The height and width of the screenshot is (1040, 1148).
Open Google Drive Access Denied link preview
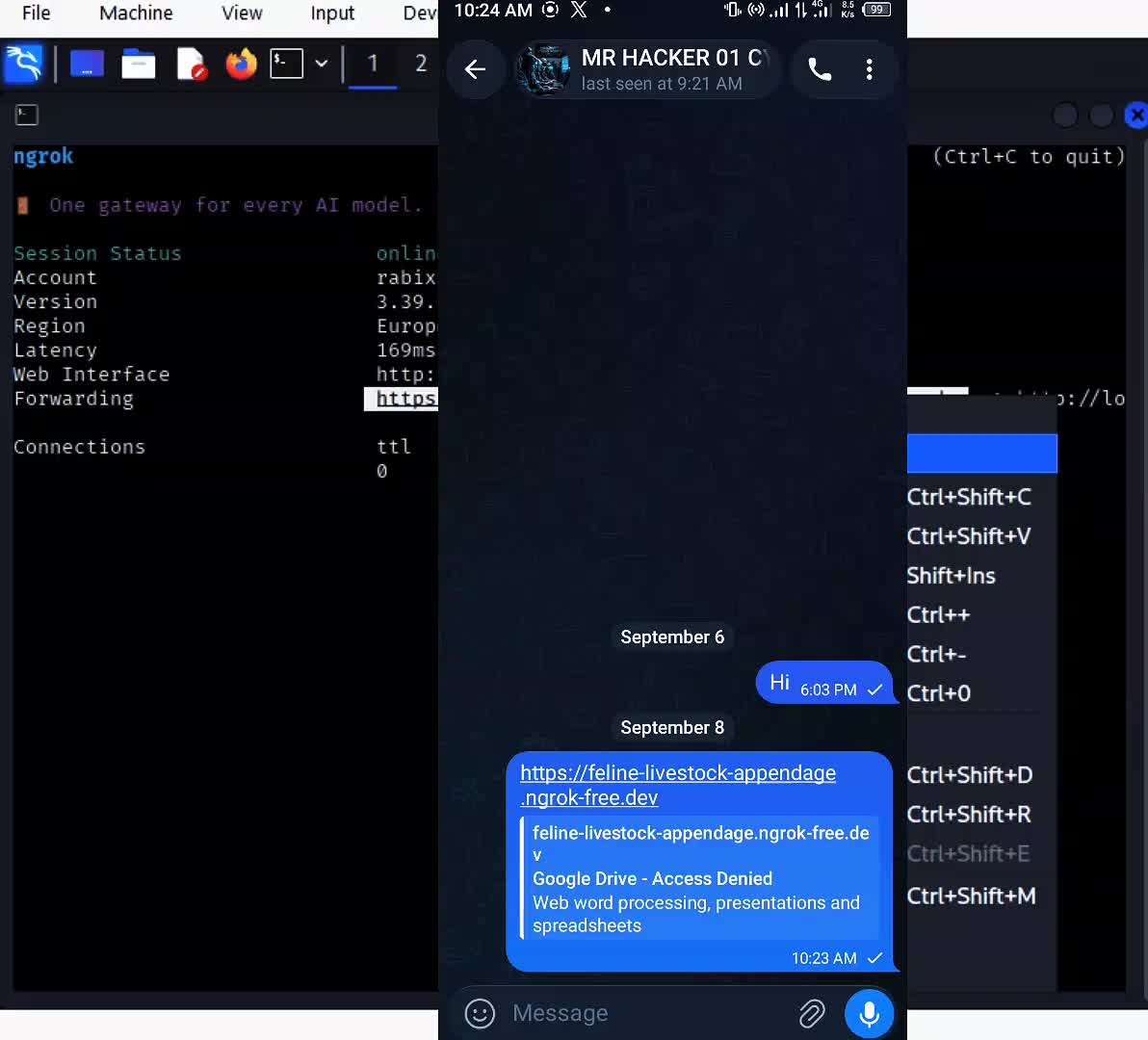tap(699, 877)
